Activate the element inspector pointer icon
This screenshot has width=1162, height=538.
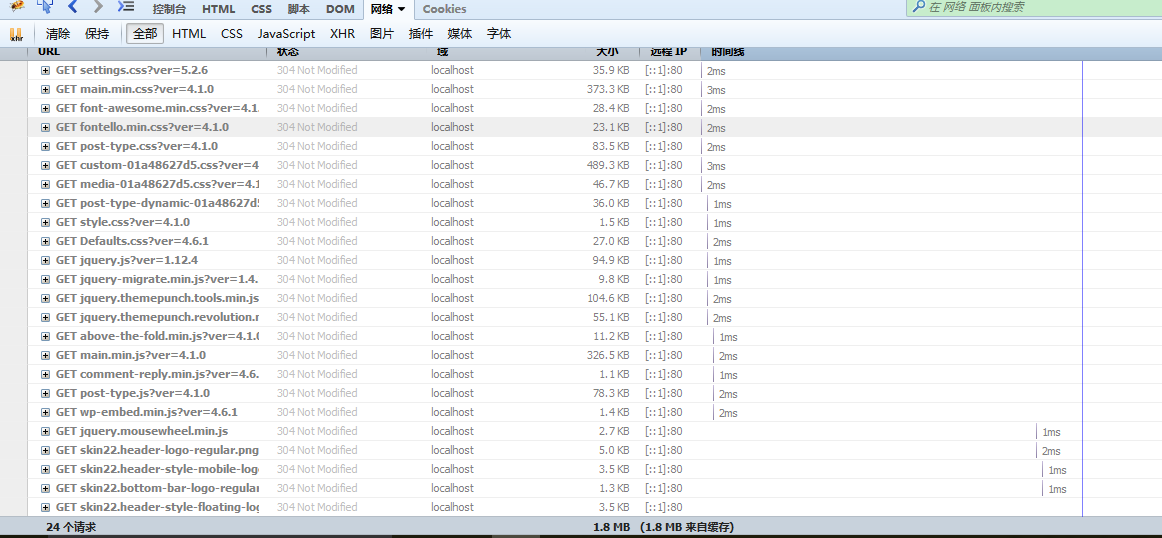tap(45, 7)
